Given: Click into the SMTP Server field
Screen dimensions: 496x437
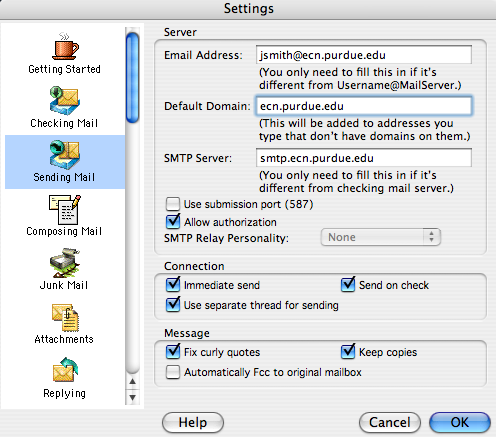Looking at the screenshot, I should coord(364,158).
